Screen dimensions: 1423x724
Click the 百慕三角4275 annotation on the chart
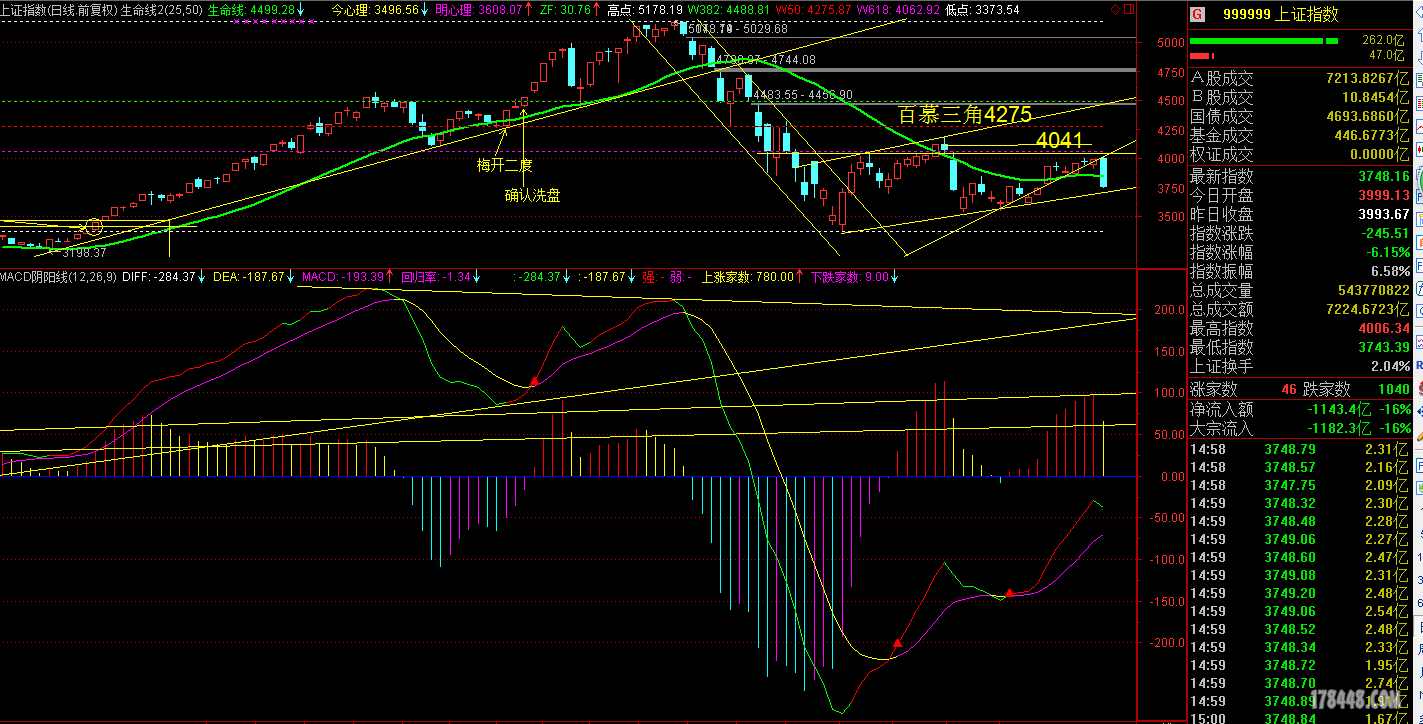[x=964, y=115]
